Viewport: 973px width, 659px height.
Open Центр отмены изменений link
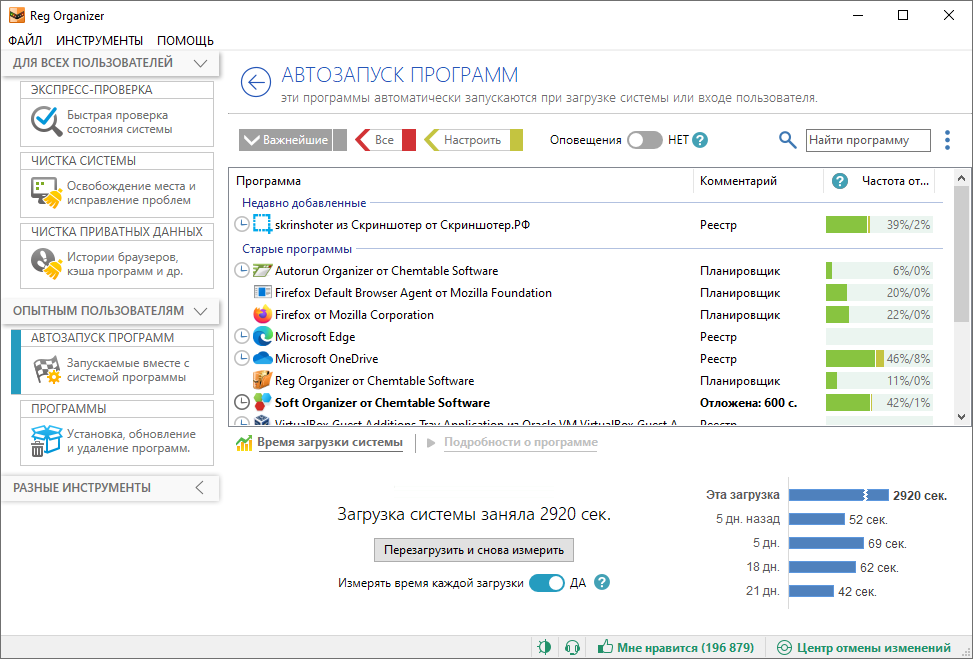(864, 647)
